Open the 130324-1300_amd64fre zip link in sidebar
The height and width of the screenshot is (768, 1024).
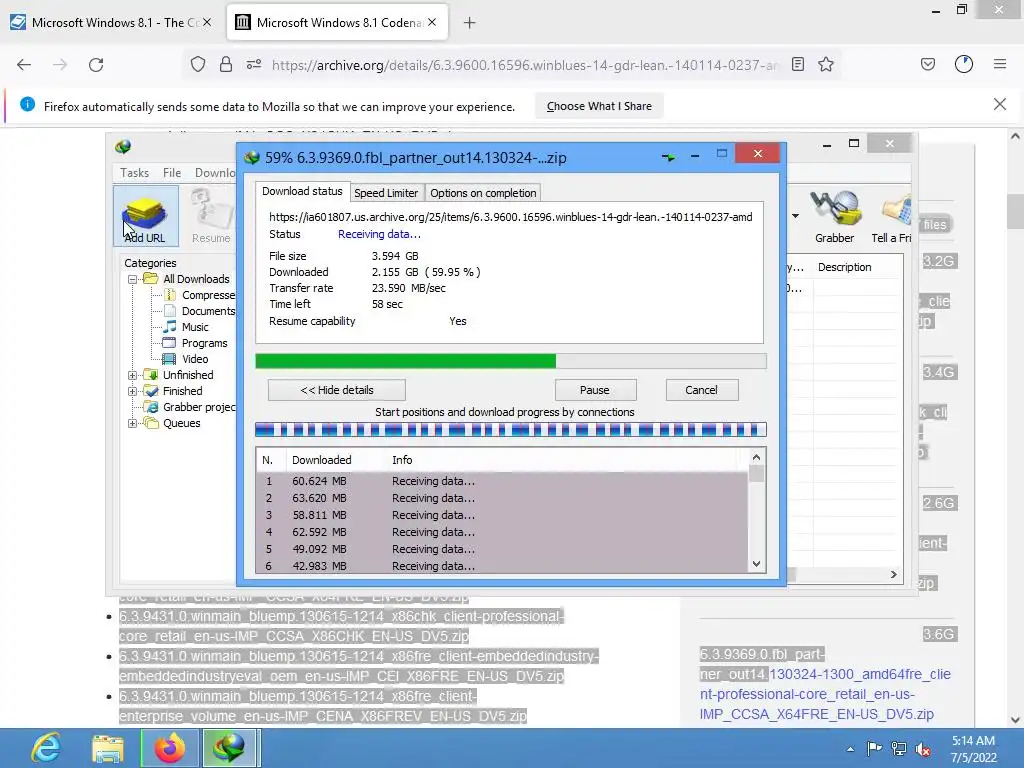point(826,694)
